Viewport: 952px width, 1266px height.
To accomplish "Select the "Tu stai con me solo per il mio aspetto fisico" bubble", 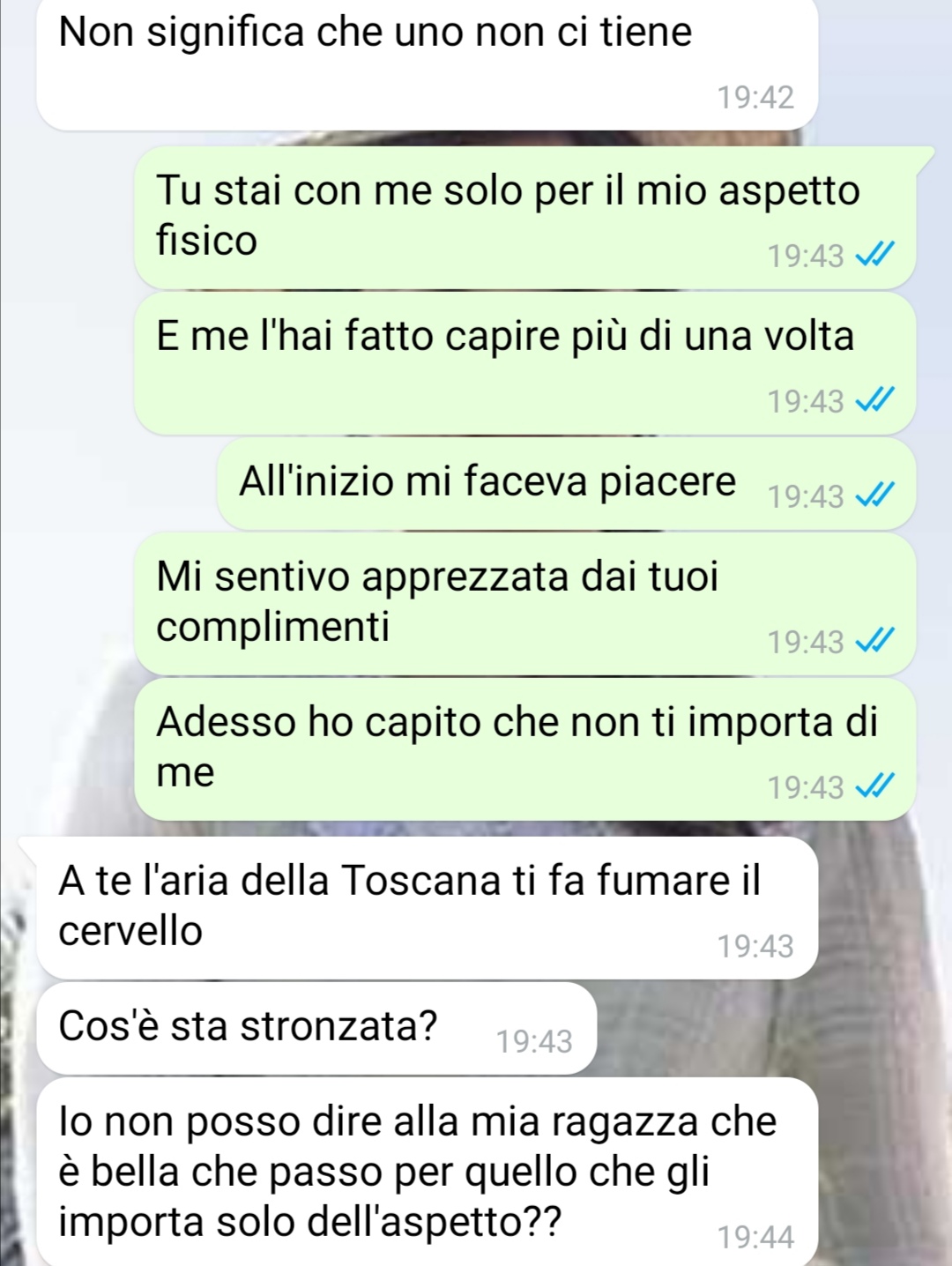I will 525,217.
